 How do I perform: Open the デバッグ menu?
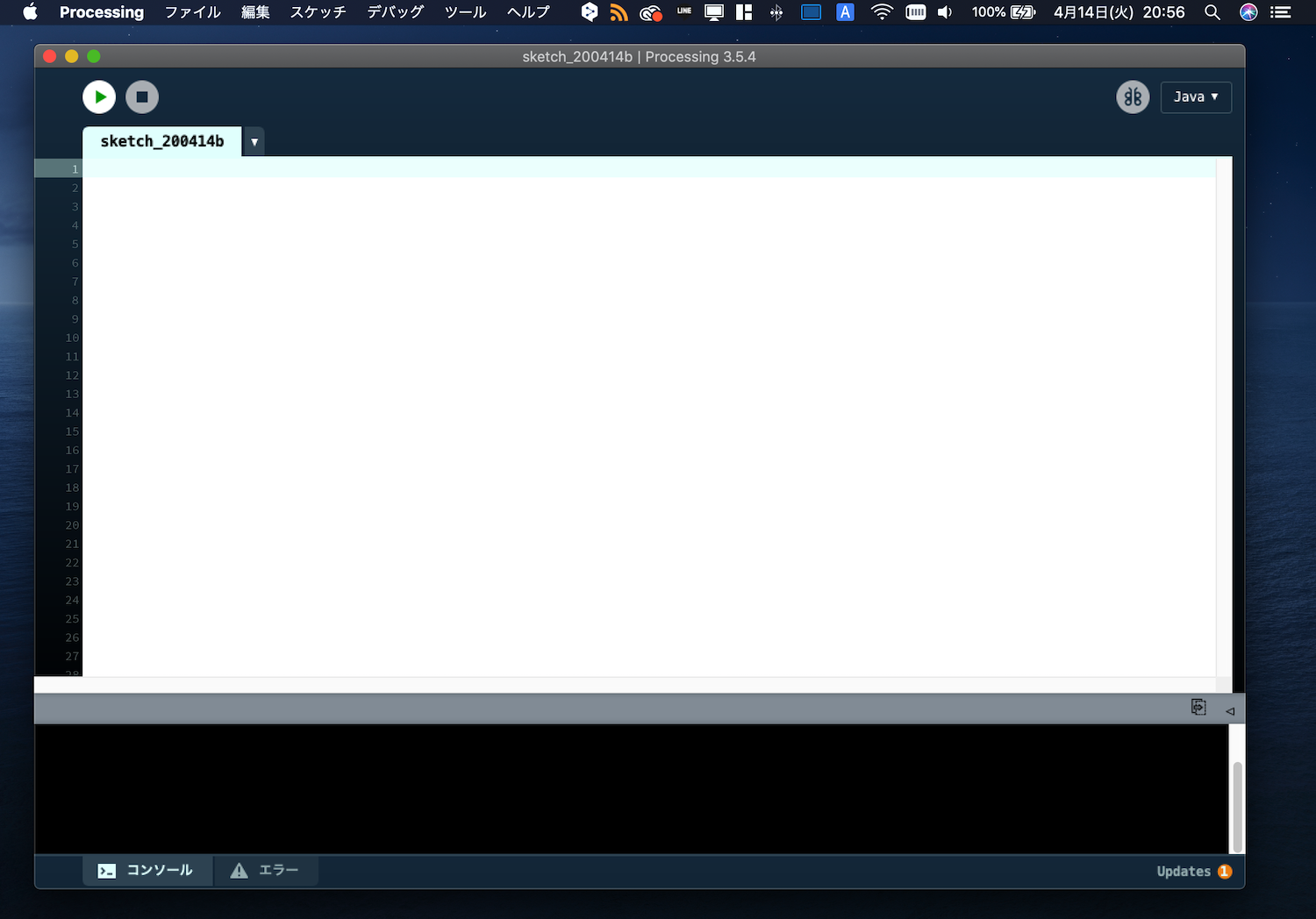(395, 12)
